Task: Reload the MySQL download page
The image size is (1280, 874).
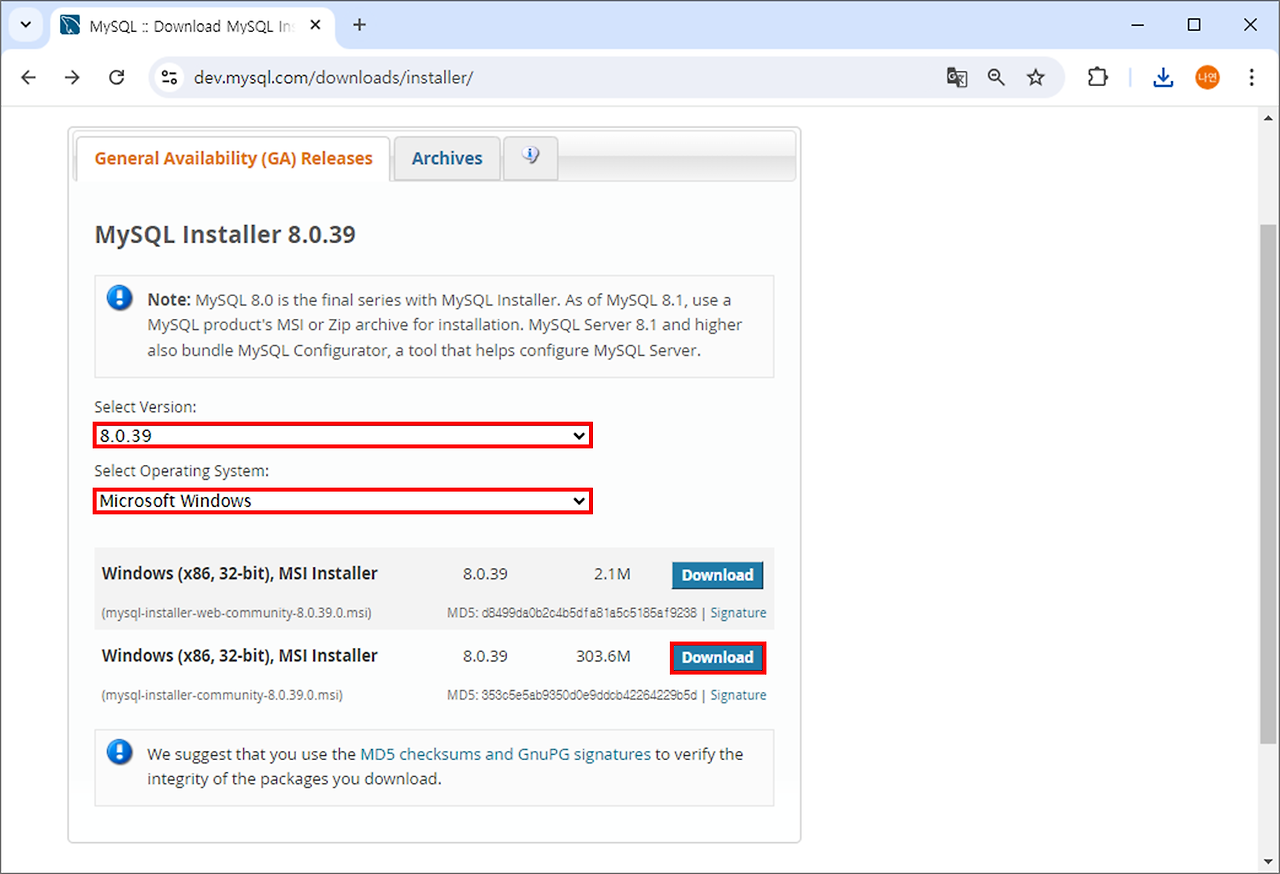Action: (x=116, y=77)
